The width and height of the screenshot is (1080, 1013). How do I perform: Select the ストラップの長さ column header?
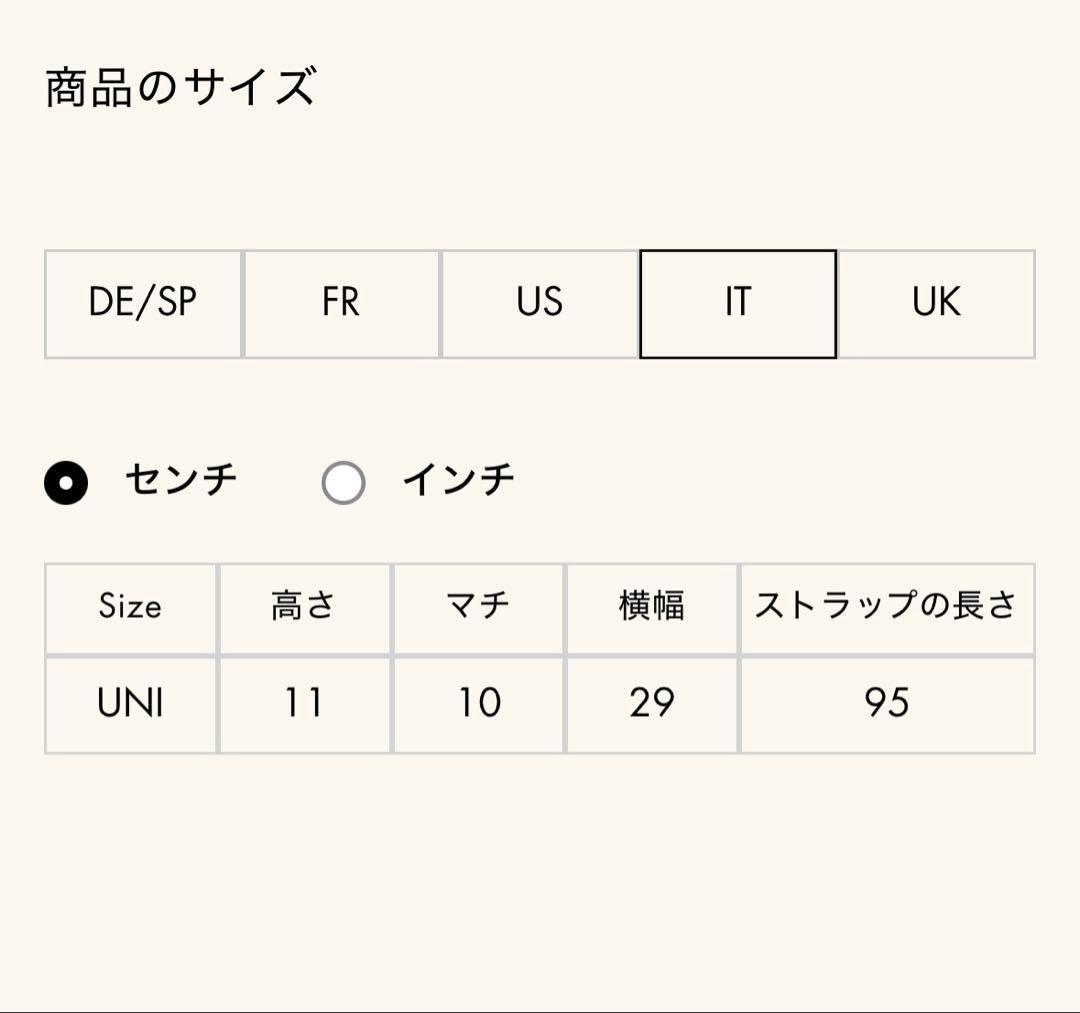click(x=888, y=606)
